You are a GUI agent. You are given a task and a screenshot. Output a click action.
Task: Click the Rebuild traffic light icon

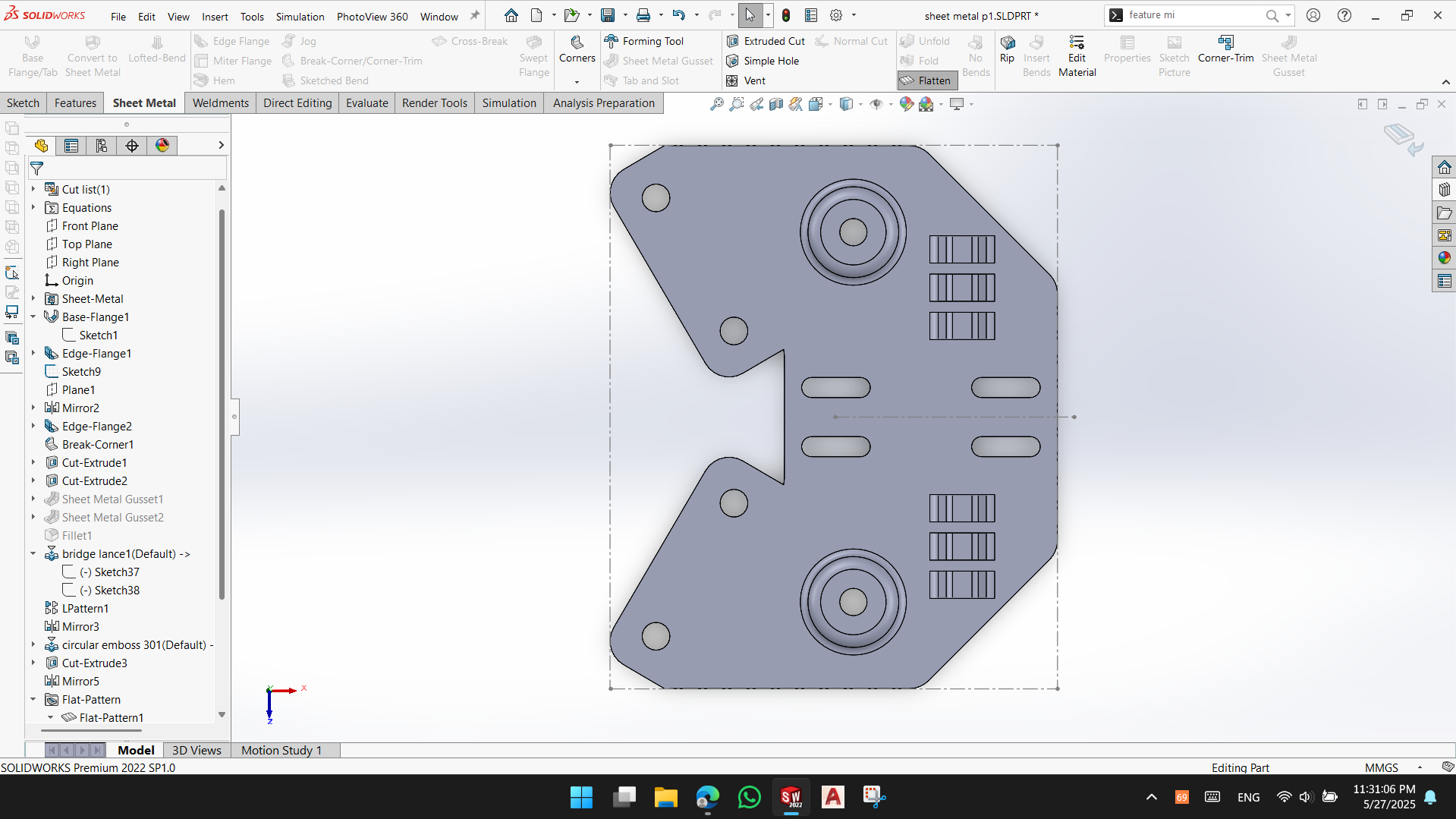click(x=786, y=15)
